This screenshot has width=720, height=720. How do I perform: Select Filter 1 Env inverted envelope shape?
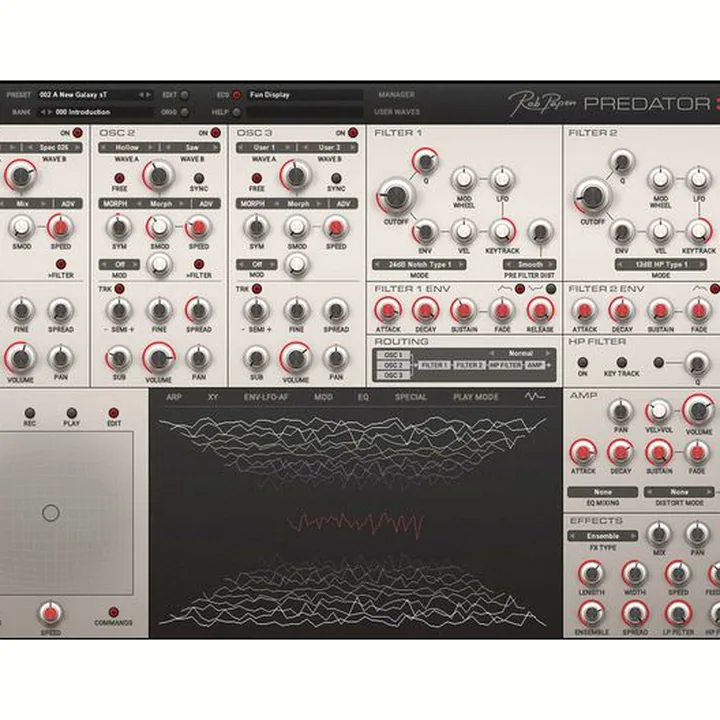(551, 289)
